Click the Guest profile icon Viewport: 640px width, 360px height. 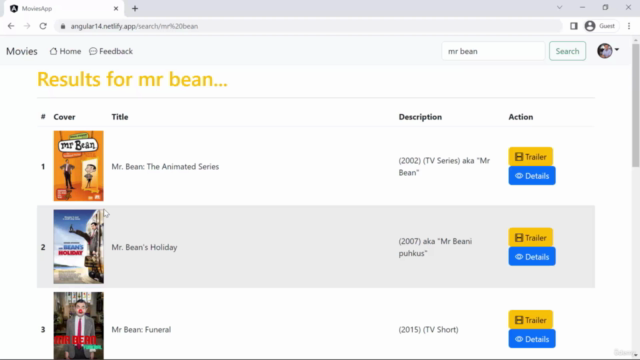(x=600, y=26)
